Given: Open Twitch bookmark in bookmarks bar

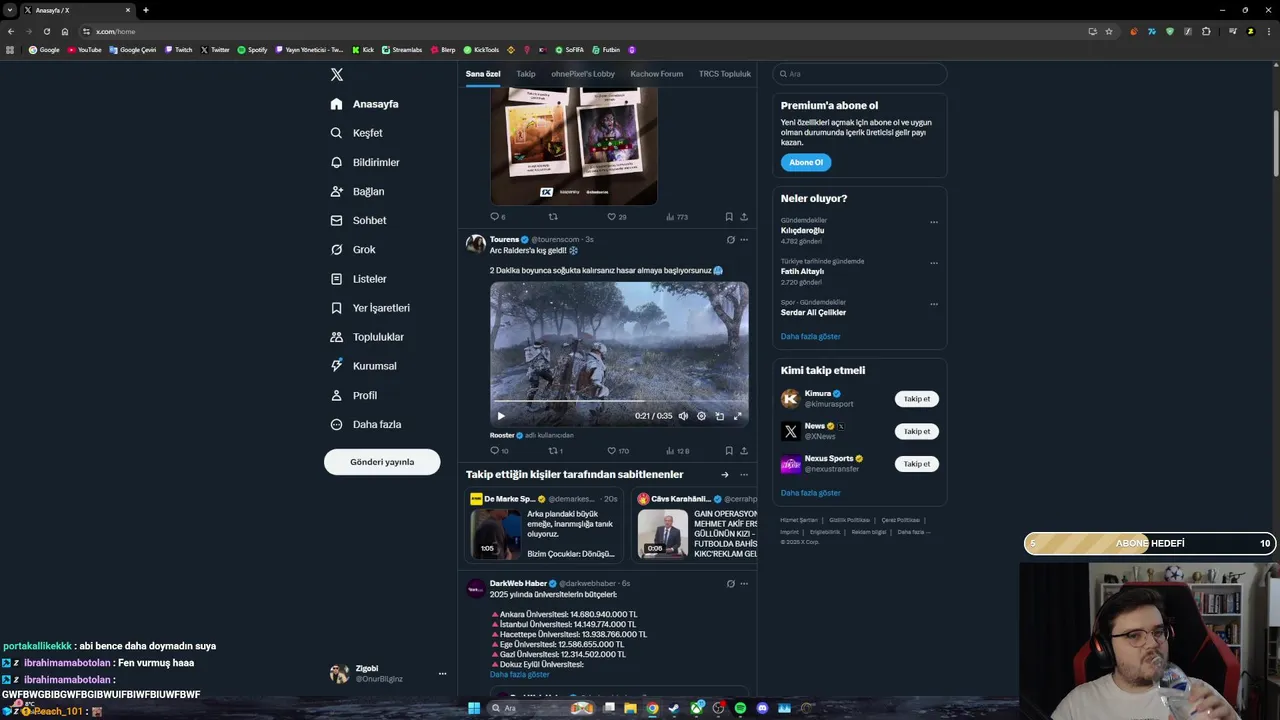Looking at the screenshot, I should click(x=178, y=49).
